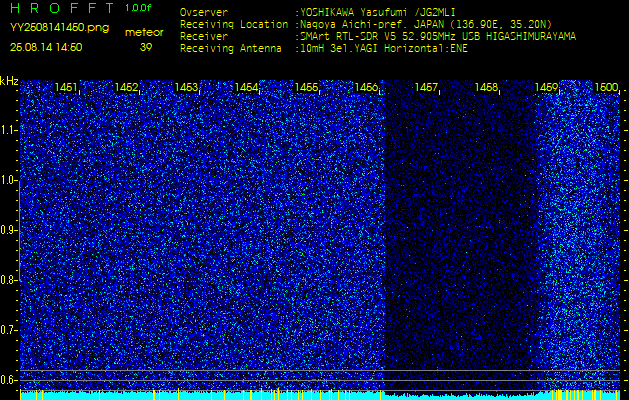
Task: Click the 0.7 frequency axis label
Action: (8, 330)
